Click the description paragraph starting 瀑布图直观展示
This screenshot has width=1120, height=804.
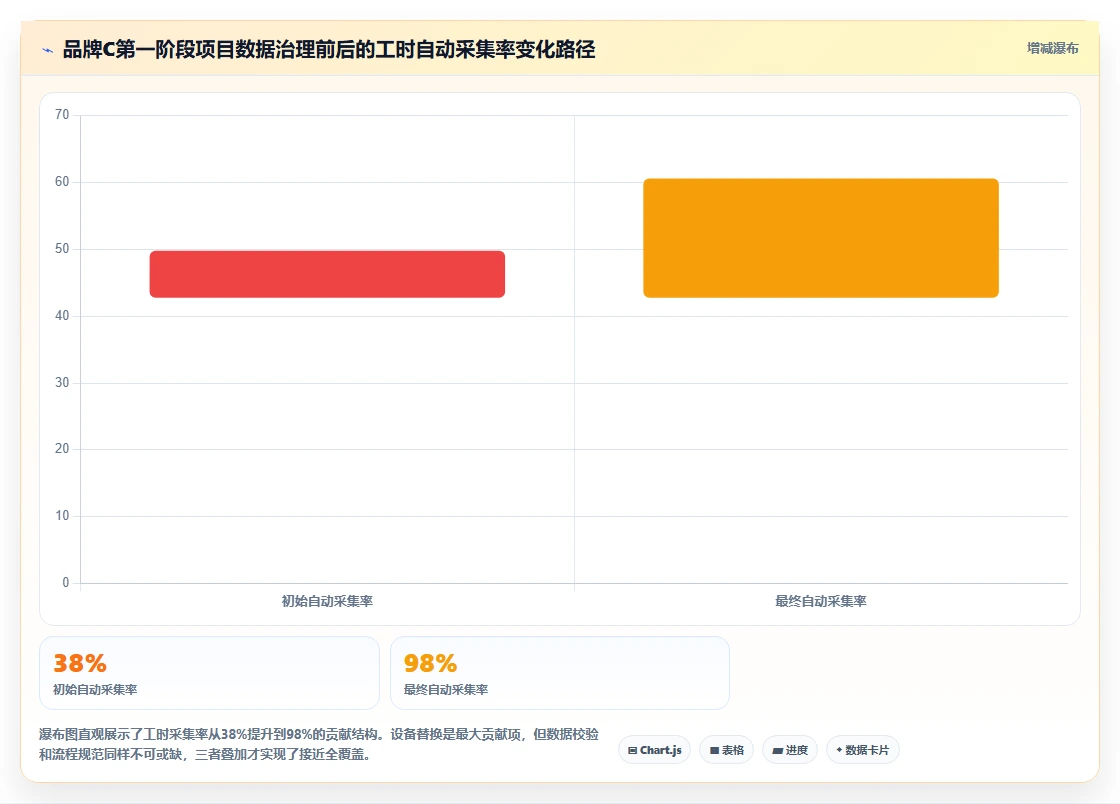tap(319, 744)
